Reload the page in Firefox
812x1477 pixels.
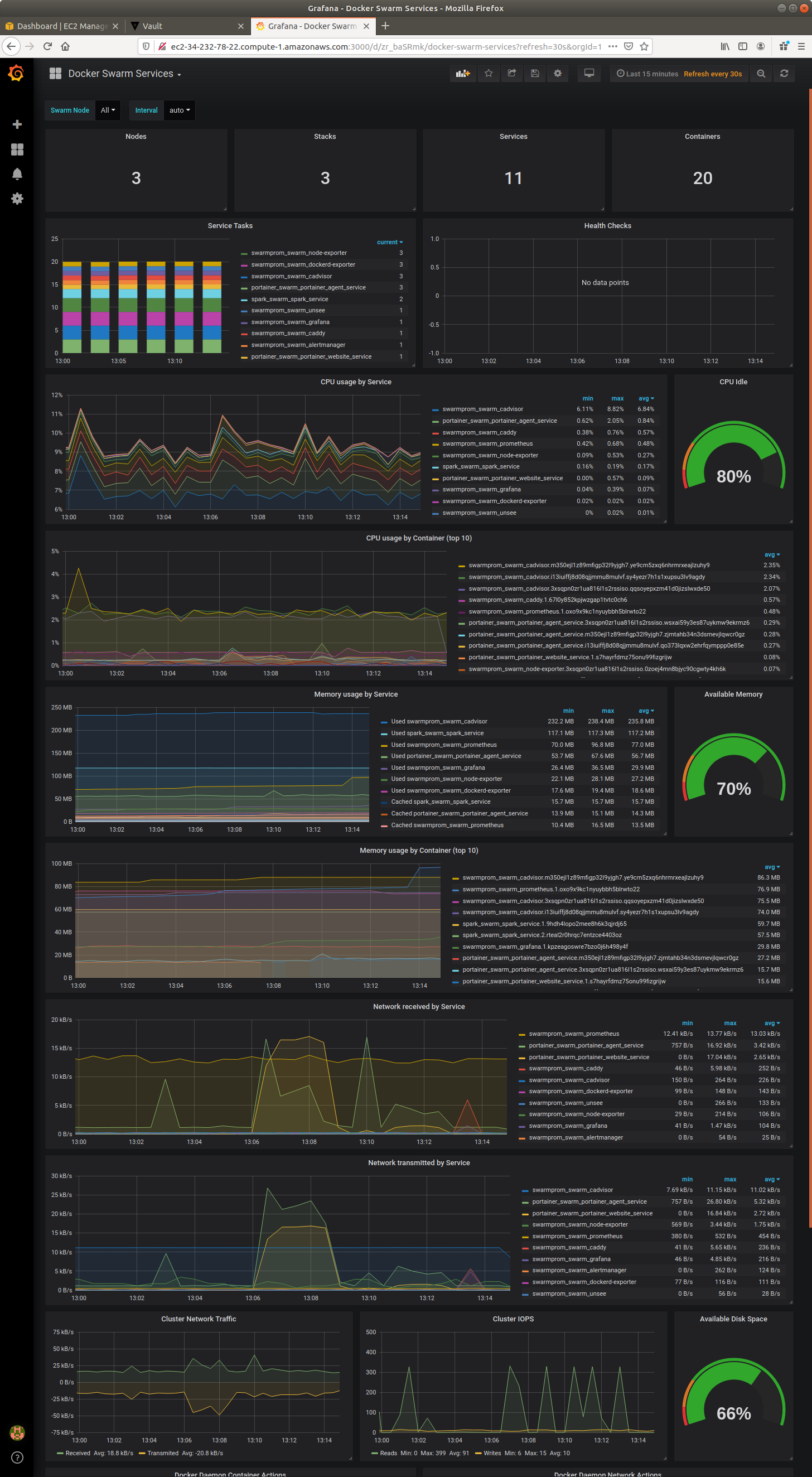47,46
